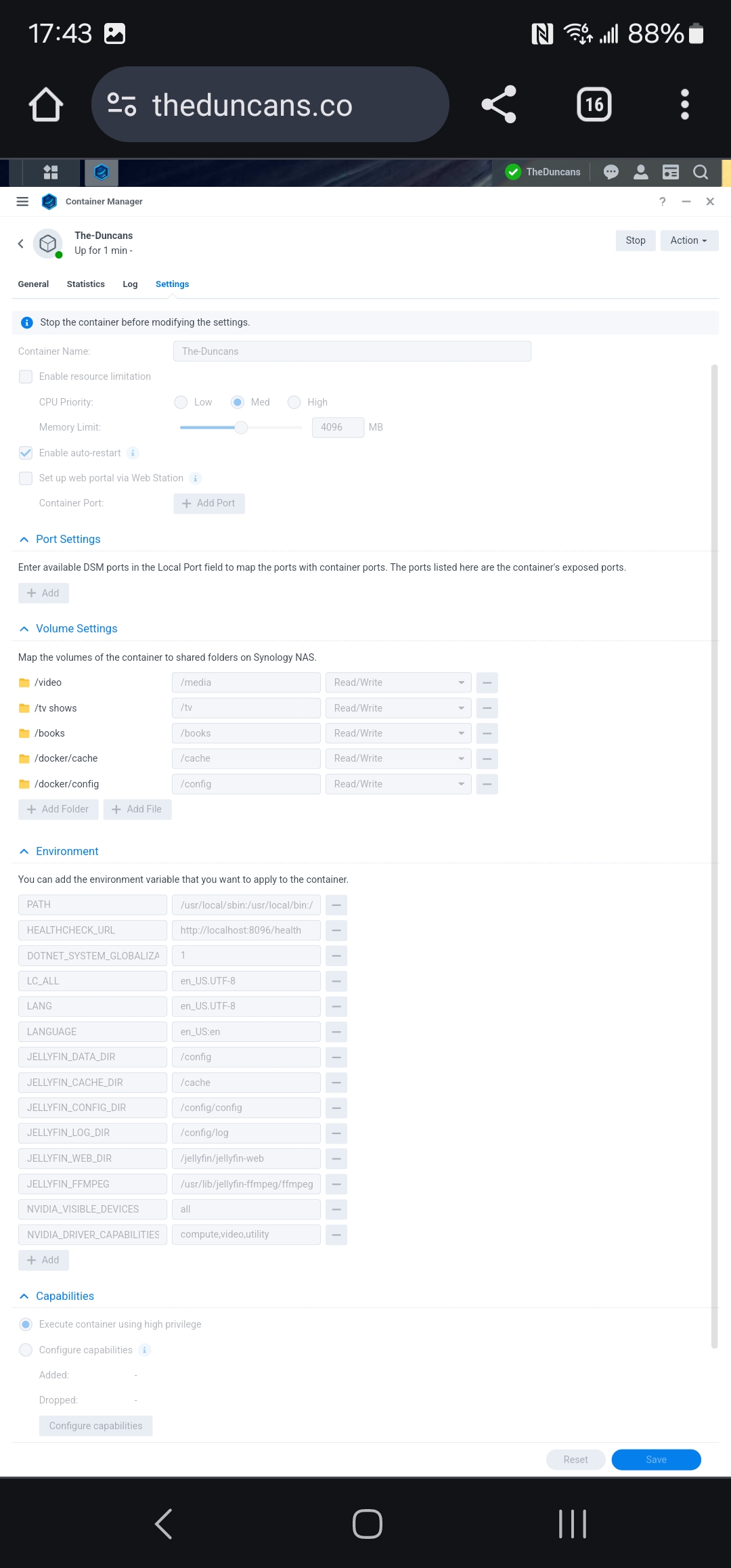Open the Container Manager hamburger menu
The height and width of the screenshot is (1568, 731).
pos(22,202)
